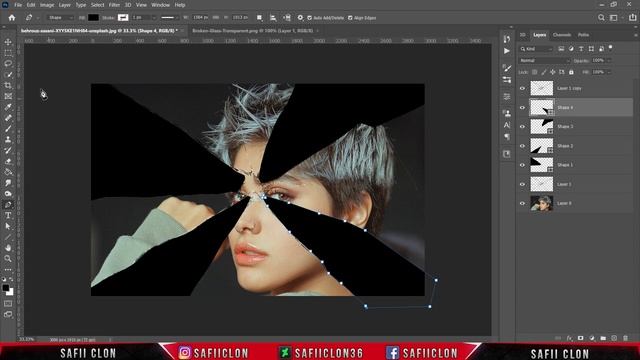Select the Shape 3 layer thumbnail

pyautogui.click(x=542, y=127)
